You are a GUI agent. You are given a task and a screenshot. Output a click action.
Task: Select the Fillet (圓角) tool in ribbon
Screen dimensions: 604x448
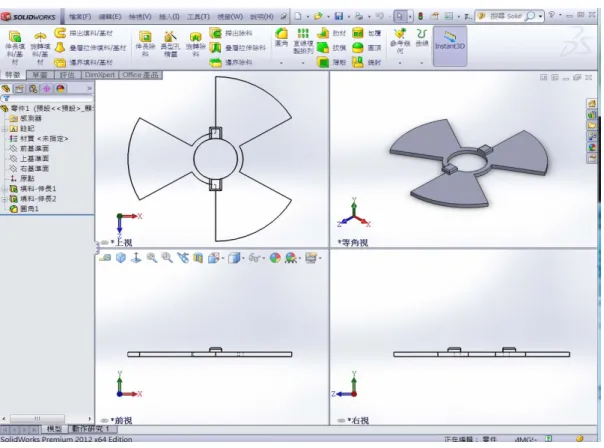[282, 37]
